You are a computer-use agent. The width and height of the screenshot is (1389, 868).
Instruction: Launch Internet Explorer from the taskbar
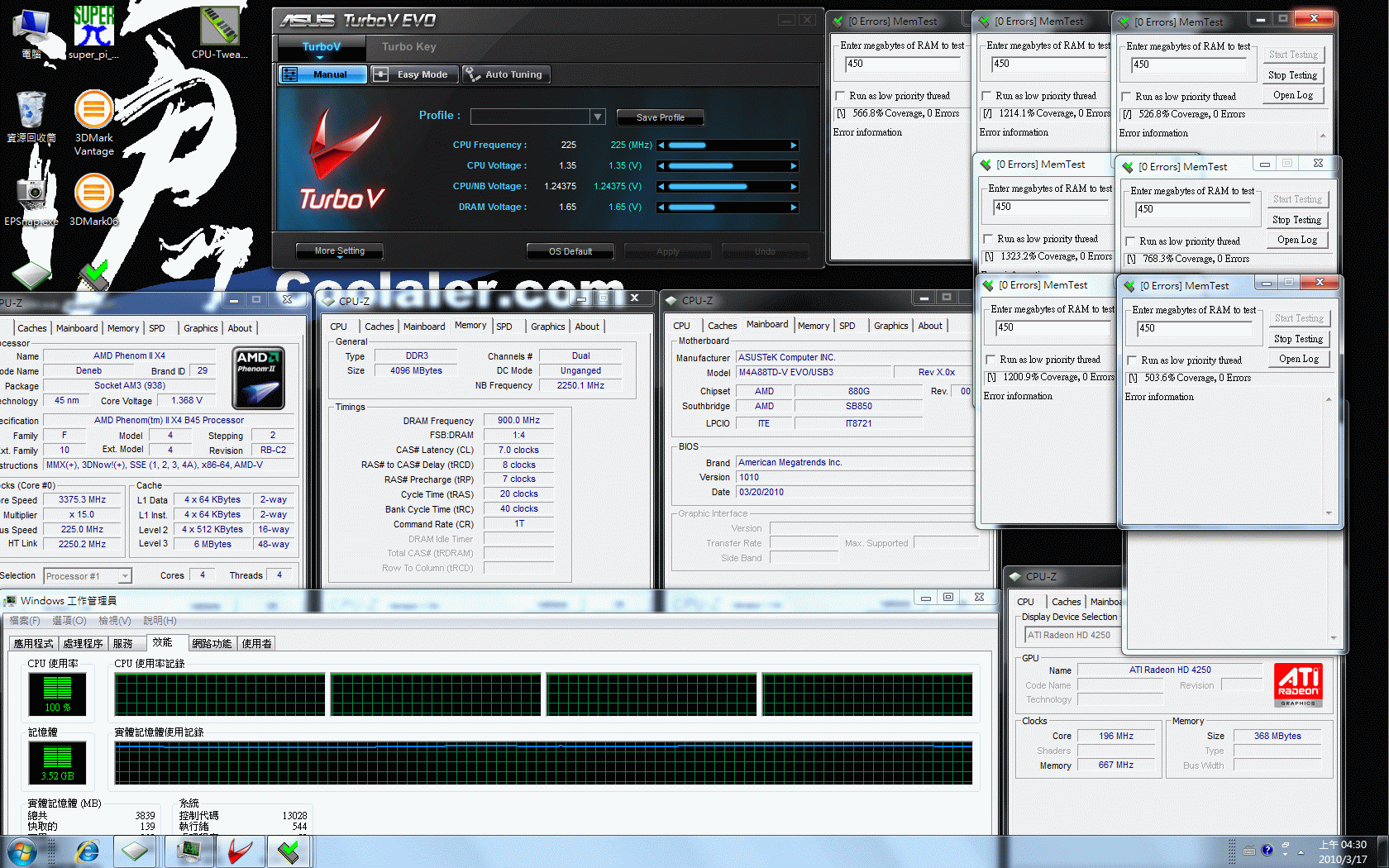[x=87, y=851]
